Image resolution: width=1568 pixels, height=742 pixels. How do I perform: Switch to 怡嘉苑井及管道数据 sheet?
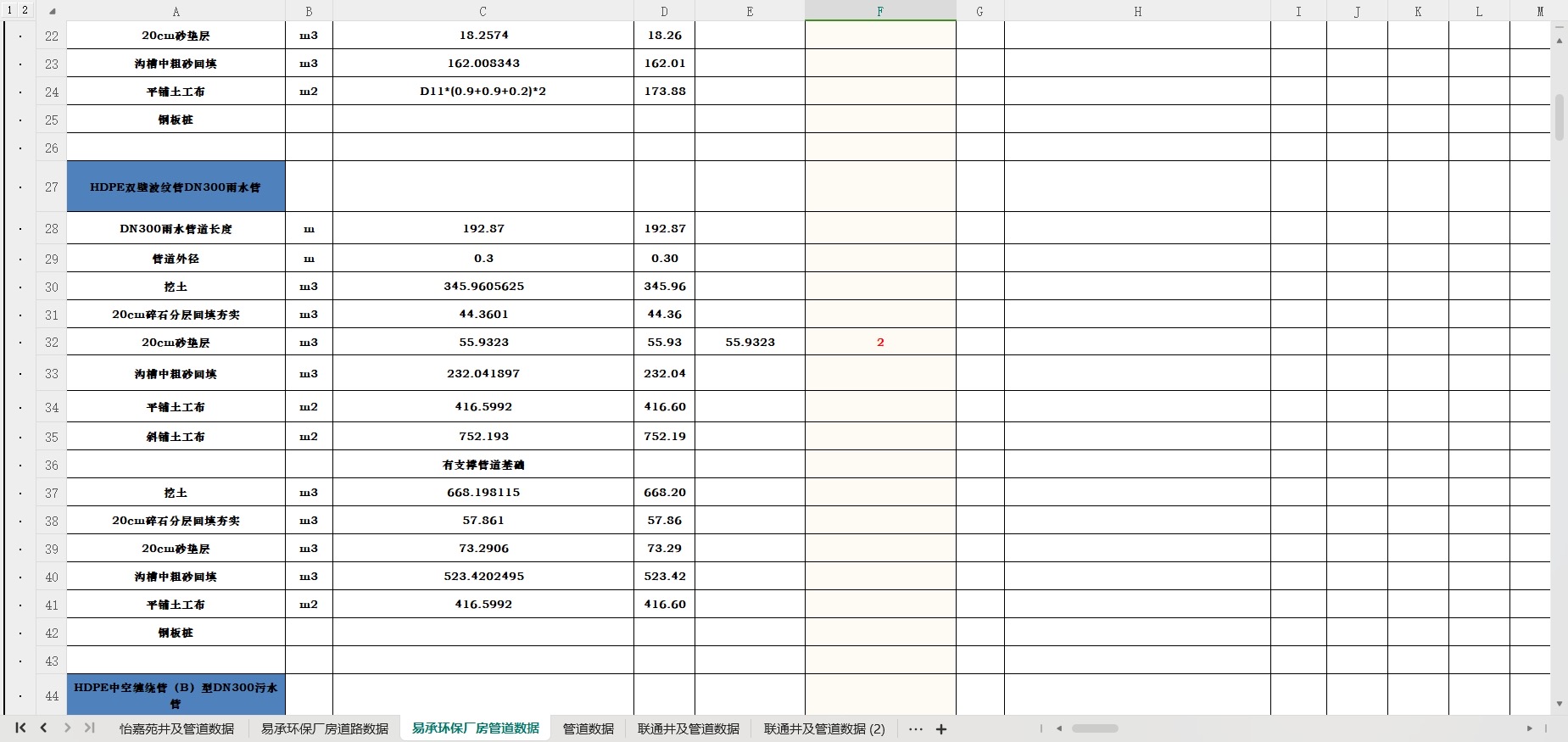click(176, 728)
